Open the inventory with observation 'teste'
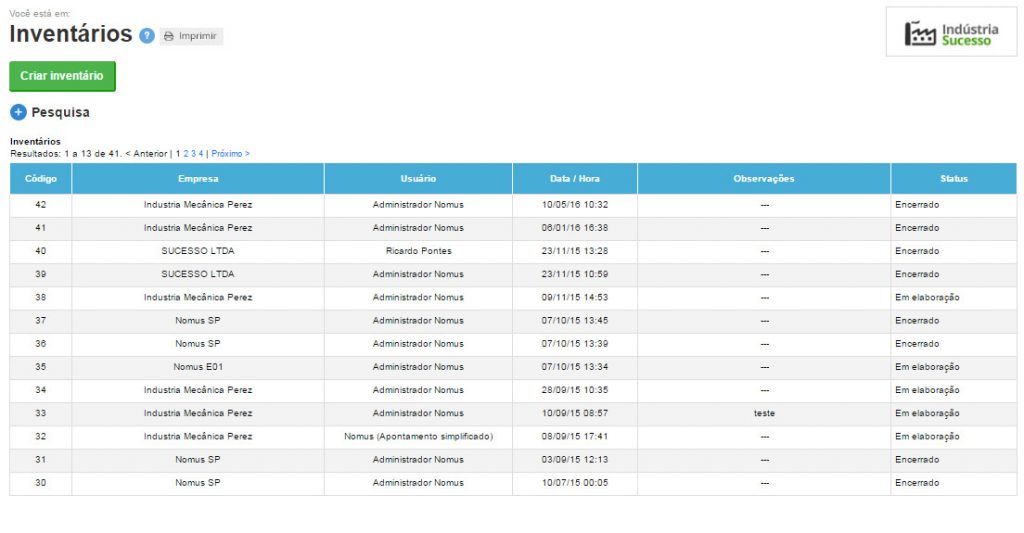The height and width of the screenshot is (533, 1024). [x=764, y=413]
